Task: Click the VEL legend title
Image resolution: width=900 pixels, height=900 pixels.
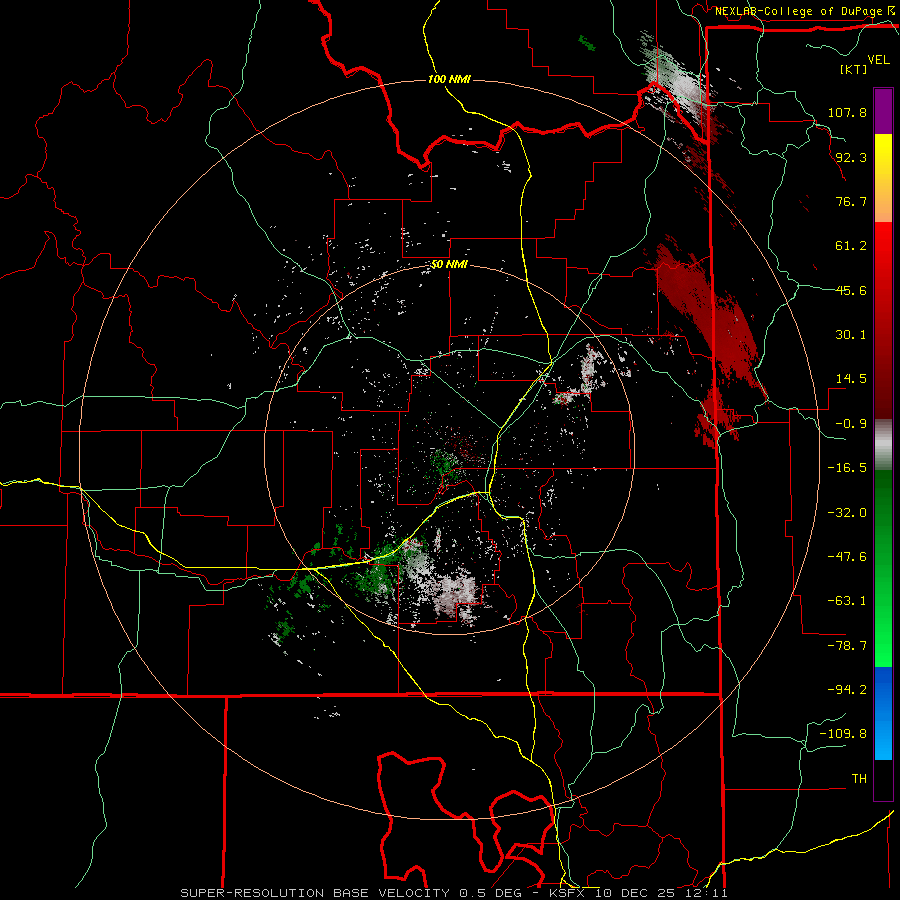Action: [878, 60]
